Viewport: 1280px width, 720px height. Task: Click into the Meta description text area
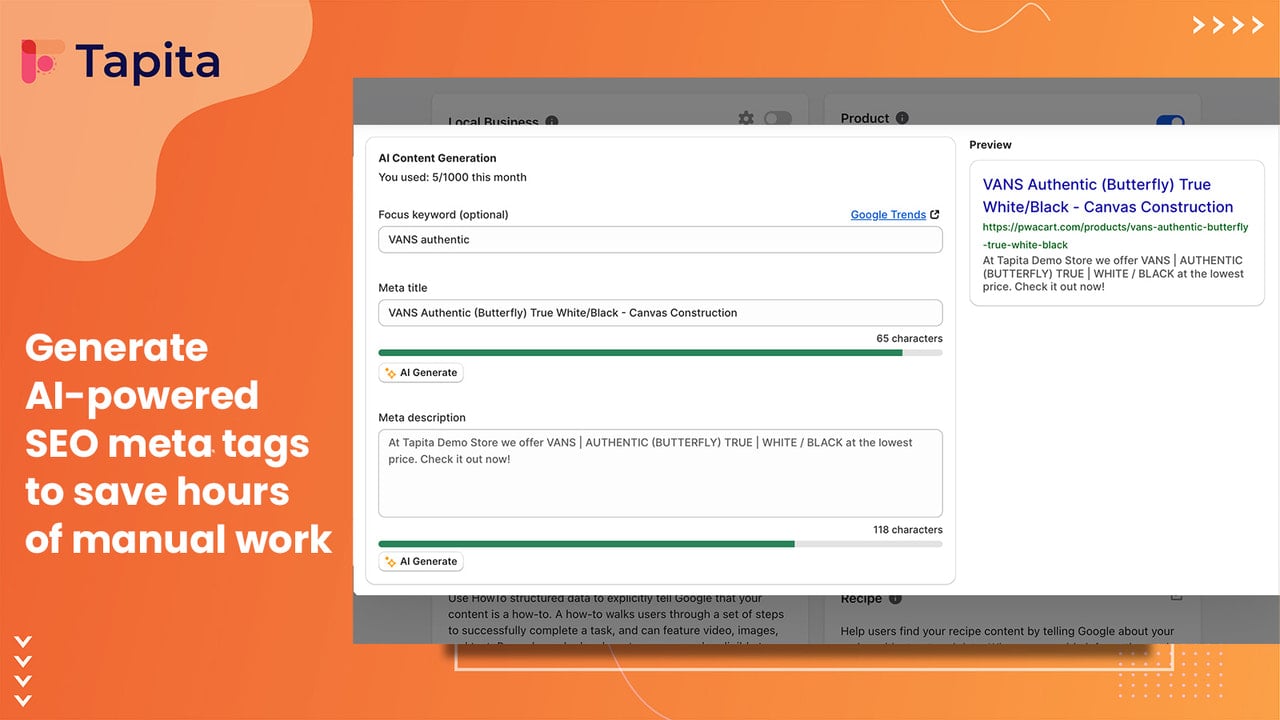tap(660, 473)
